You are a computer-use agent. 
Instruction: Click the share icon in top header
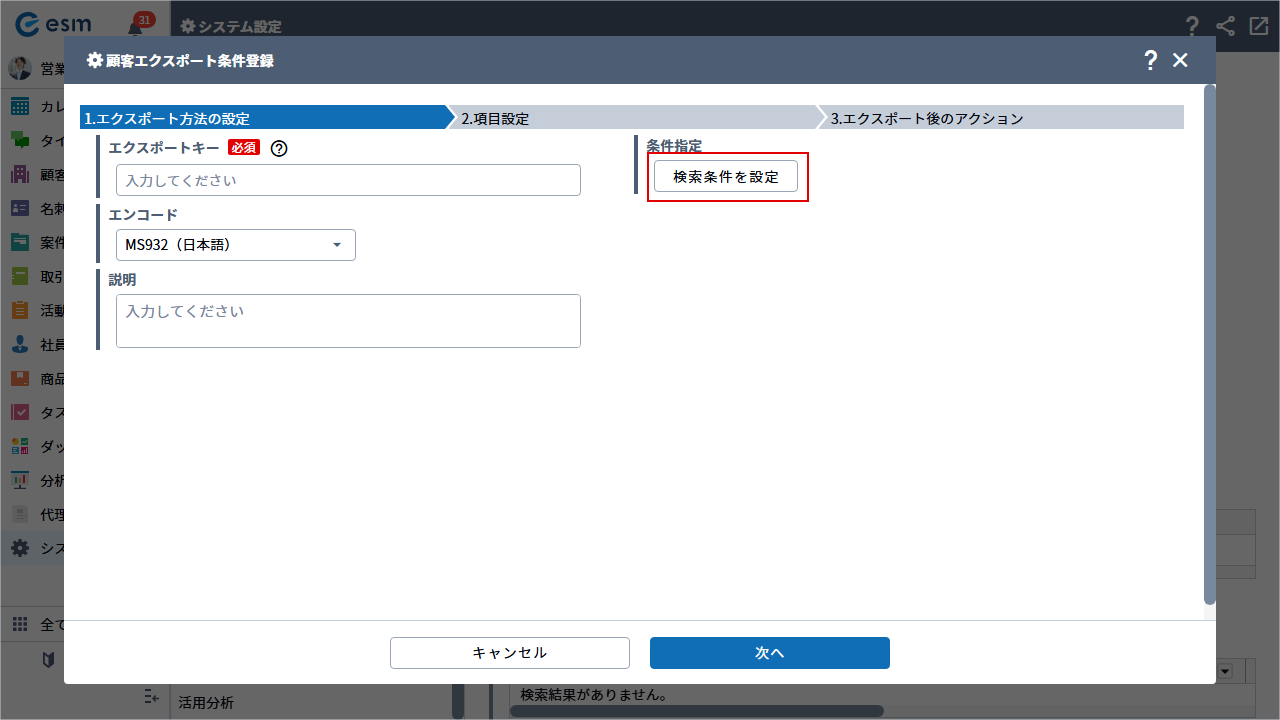tap(1225, 26)
